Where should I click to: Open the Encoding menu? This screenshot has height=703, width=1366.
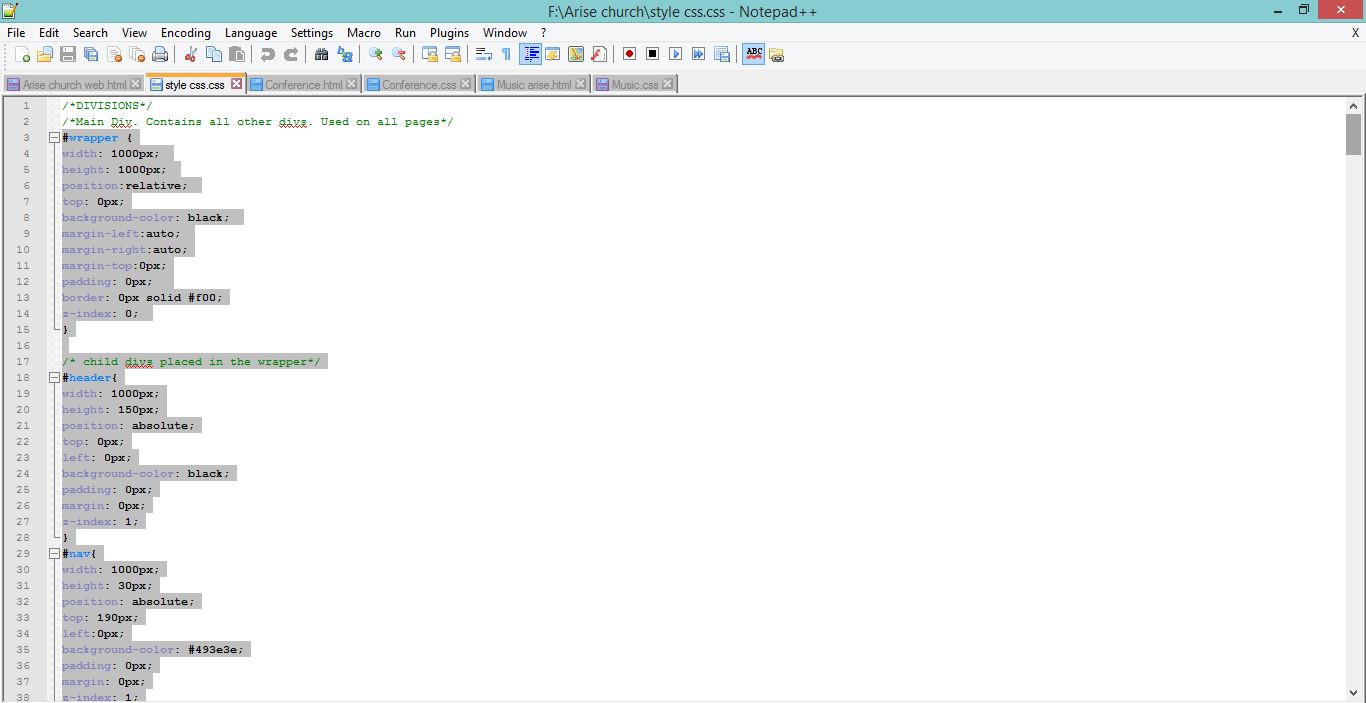(x=186, y=33)
